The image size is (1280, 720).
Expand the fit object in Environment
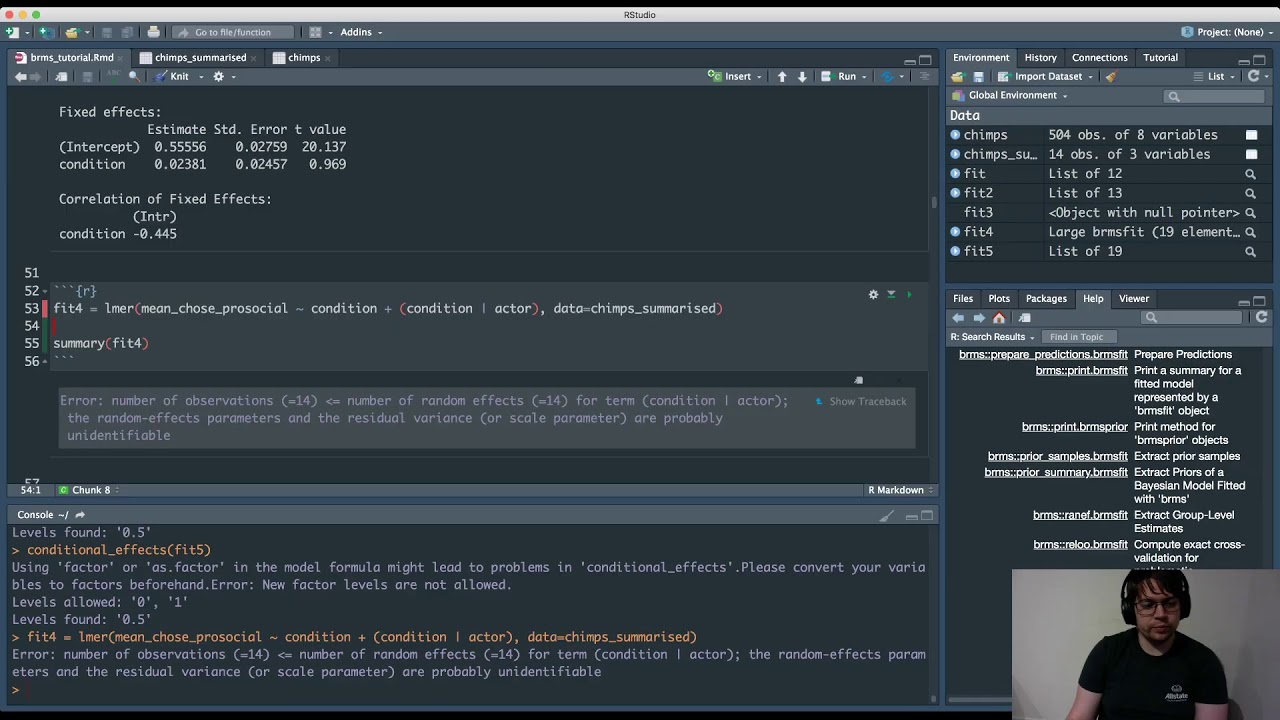(x=955, y=174)
